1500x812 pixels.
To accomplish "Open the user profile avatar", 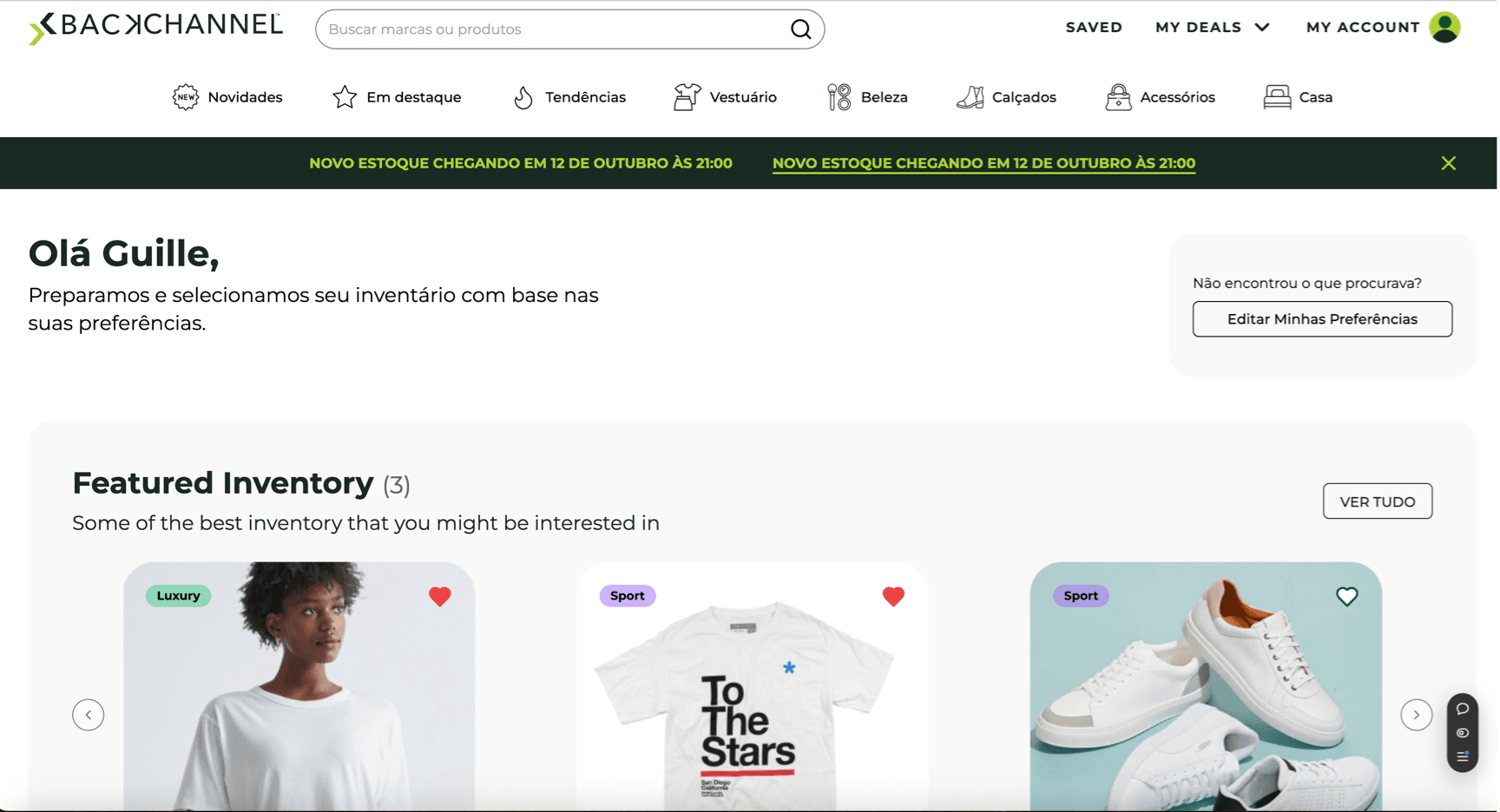I will click(1444, 28).
